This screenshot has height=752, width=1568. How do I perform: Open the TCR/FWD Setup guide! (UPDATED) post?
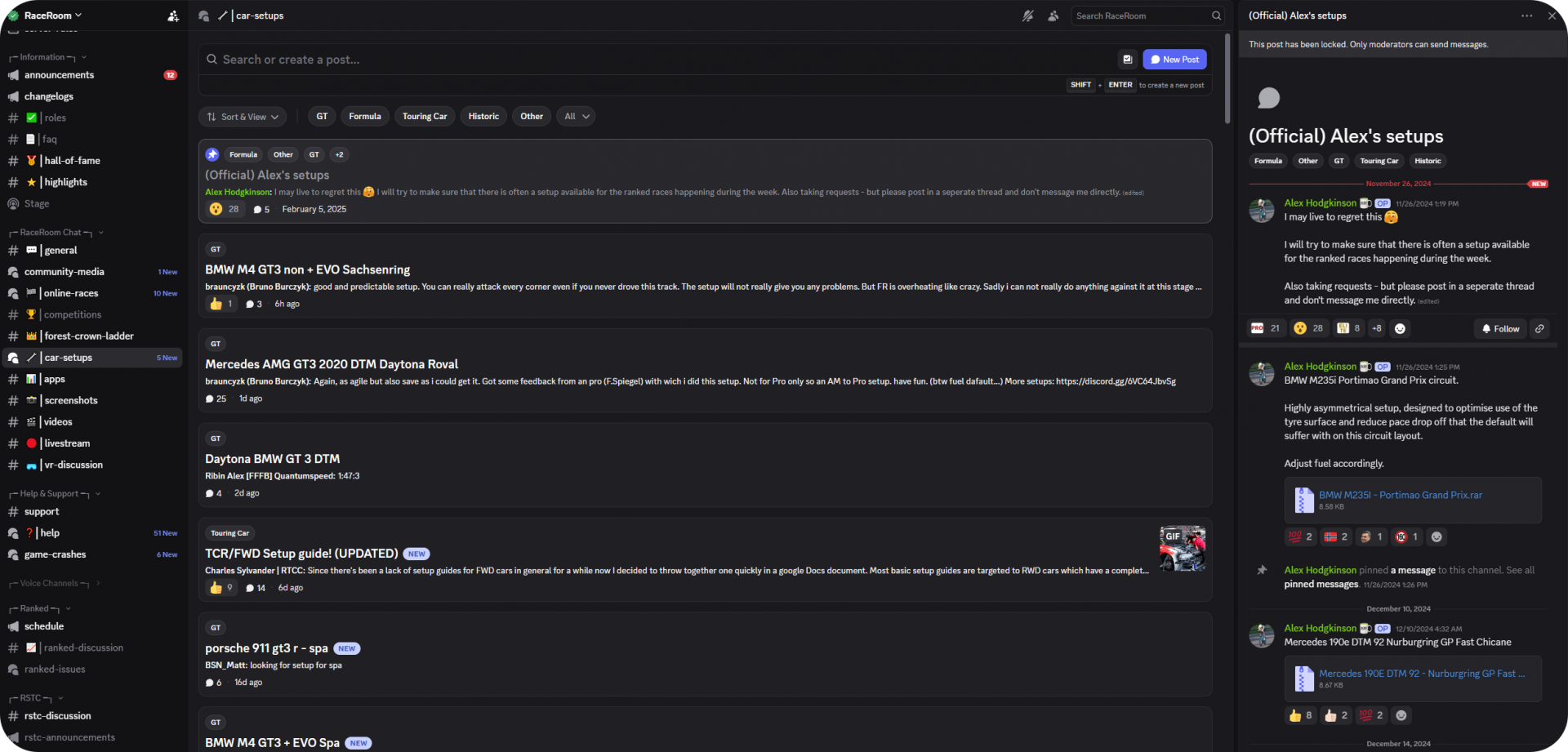[x=705, y=560]
